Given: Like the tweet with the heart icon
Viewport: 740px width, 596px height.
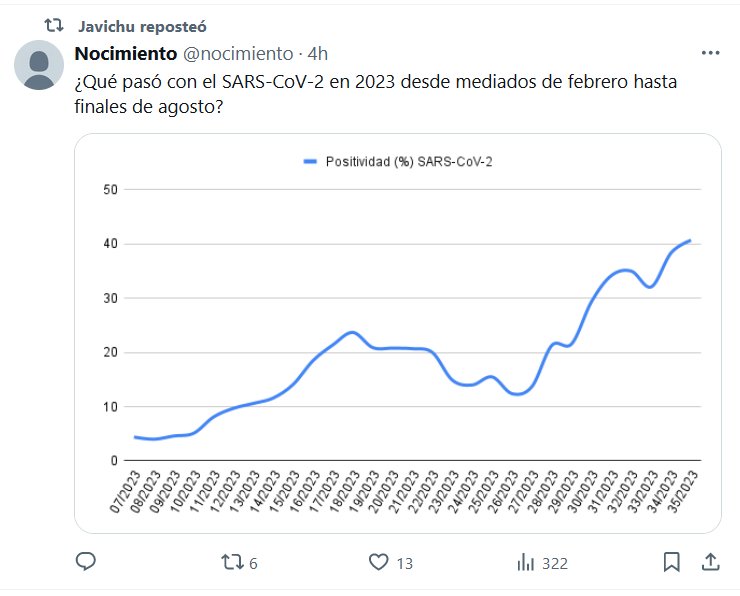Looking at the screenshot, I should coord(378,563).
